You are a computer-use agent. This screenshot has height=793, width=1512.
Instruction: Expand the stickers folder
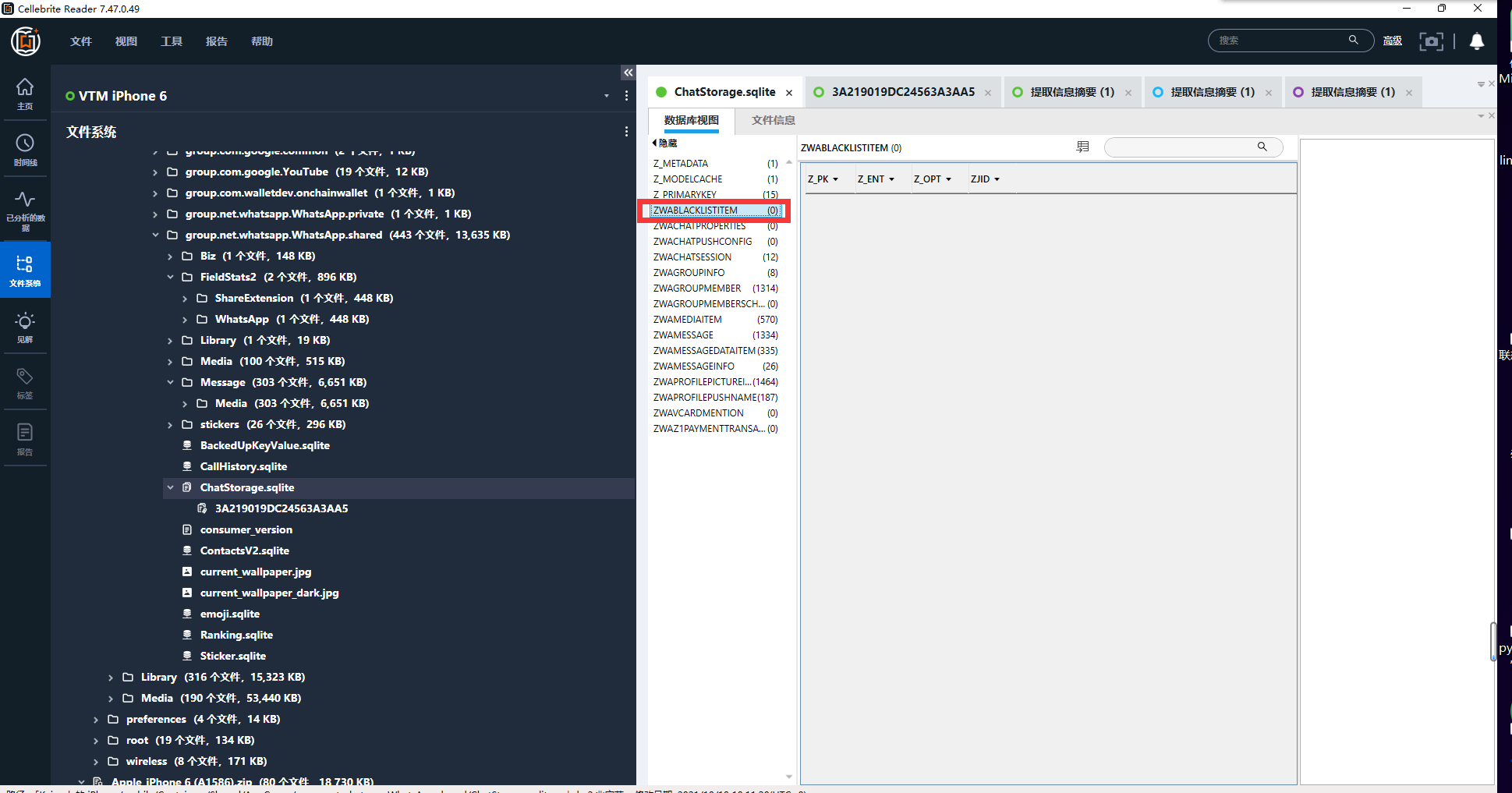170,424
